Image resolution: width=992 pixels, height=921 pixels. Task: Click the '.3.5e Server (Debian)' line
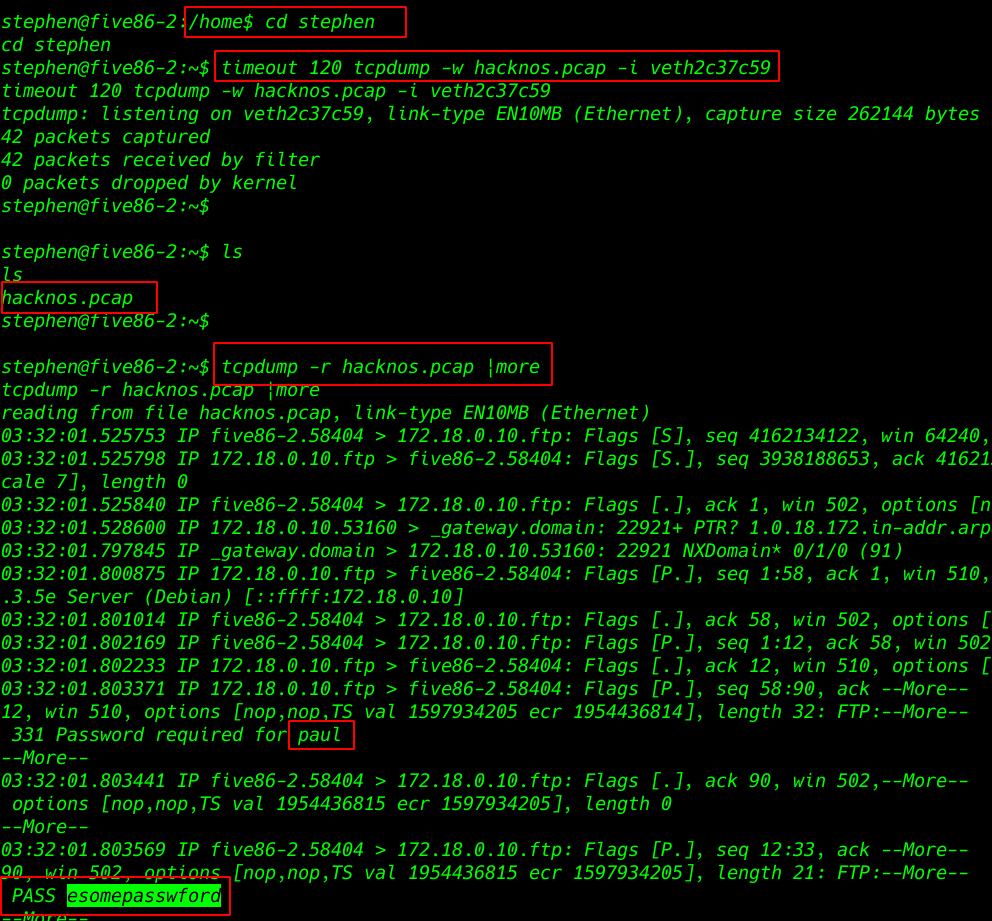[x=233, y=596]
